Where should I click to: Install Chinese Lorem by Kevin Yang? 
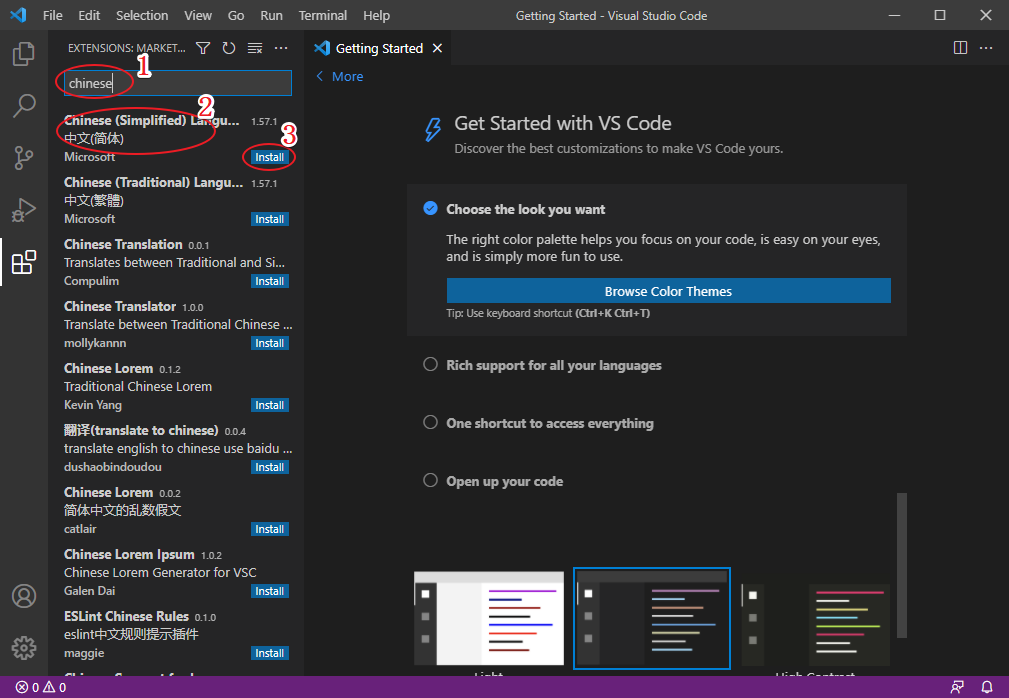point(270,405)
